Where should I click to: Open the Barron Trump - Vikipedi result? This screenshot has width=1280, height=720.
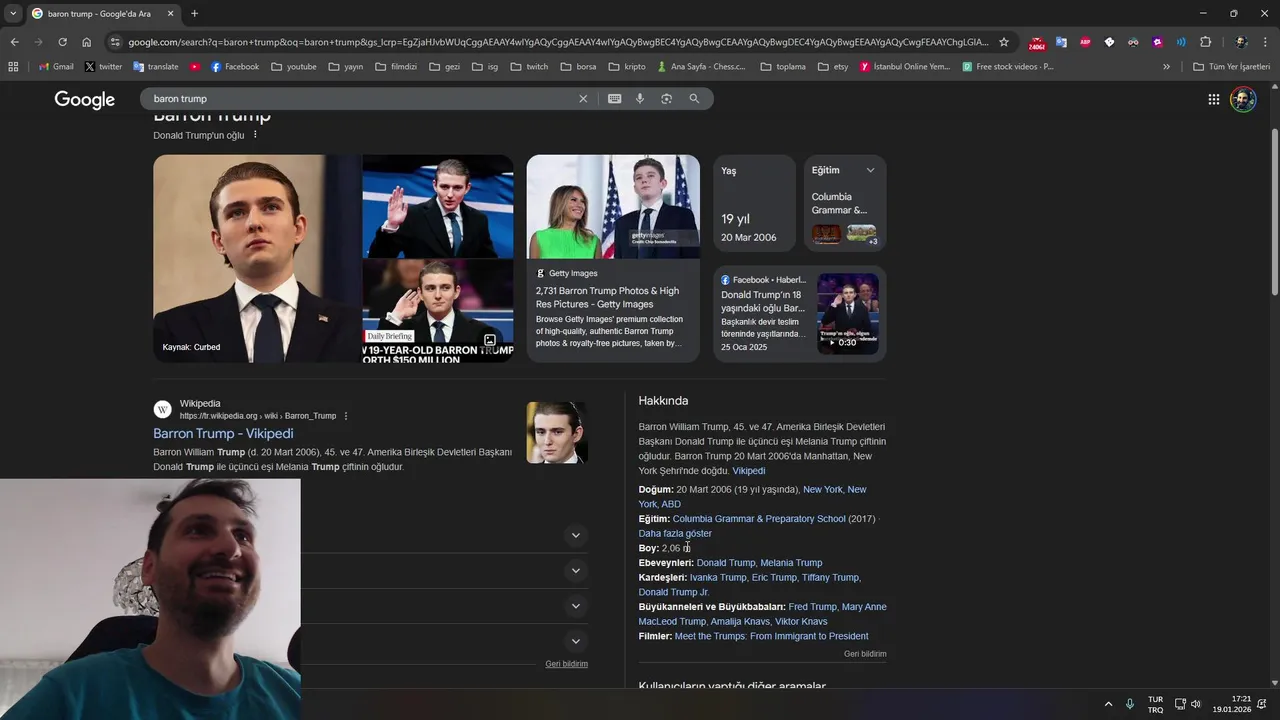point(223,434)
